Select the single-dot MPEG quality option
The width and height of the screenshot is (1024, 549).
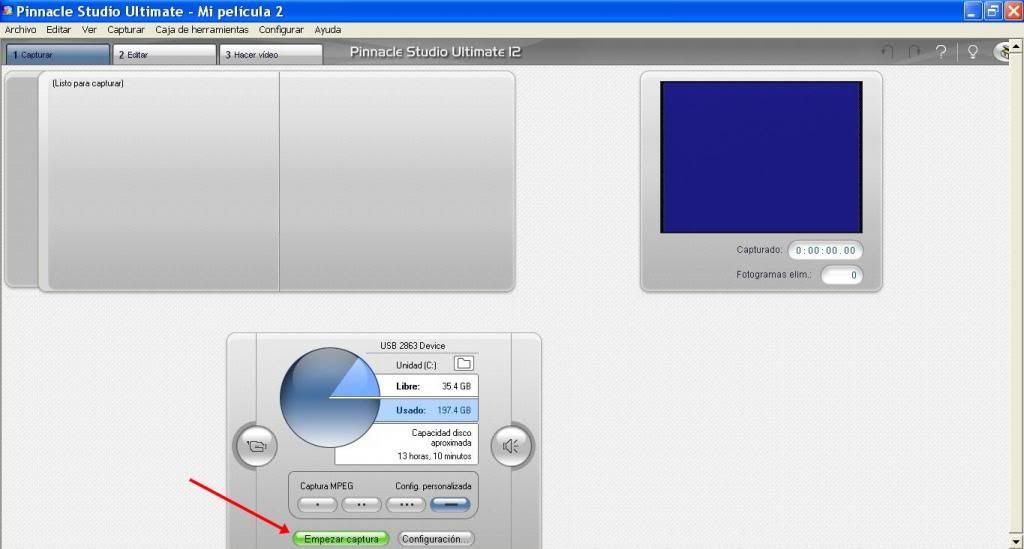pos(319,505)
